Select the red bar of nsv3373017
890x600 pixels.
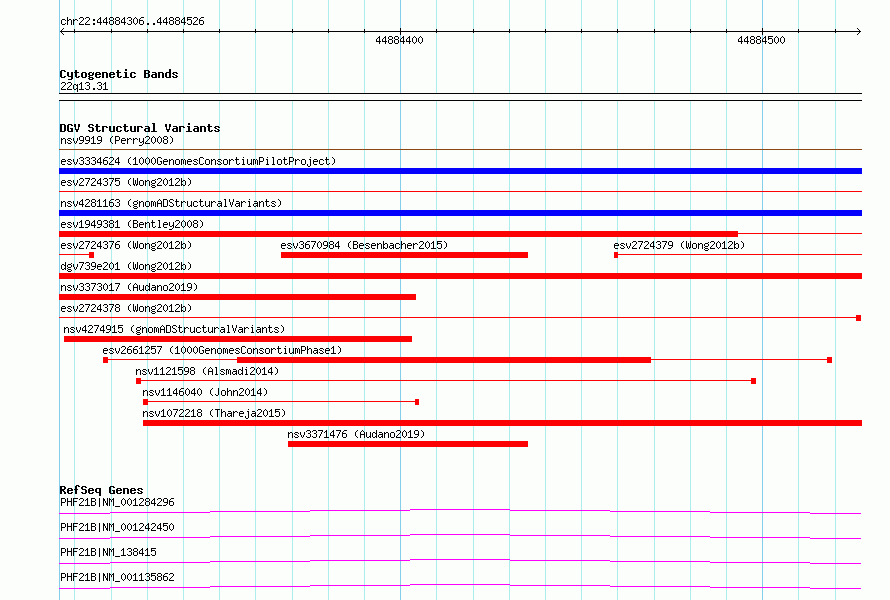coord(237,297)
